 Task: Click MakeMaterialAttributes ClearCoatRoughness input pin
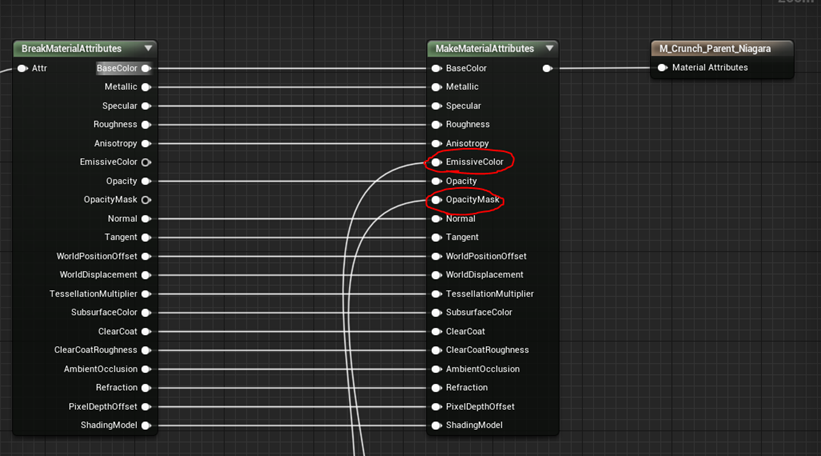click(x=436, y=350)
